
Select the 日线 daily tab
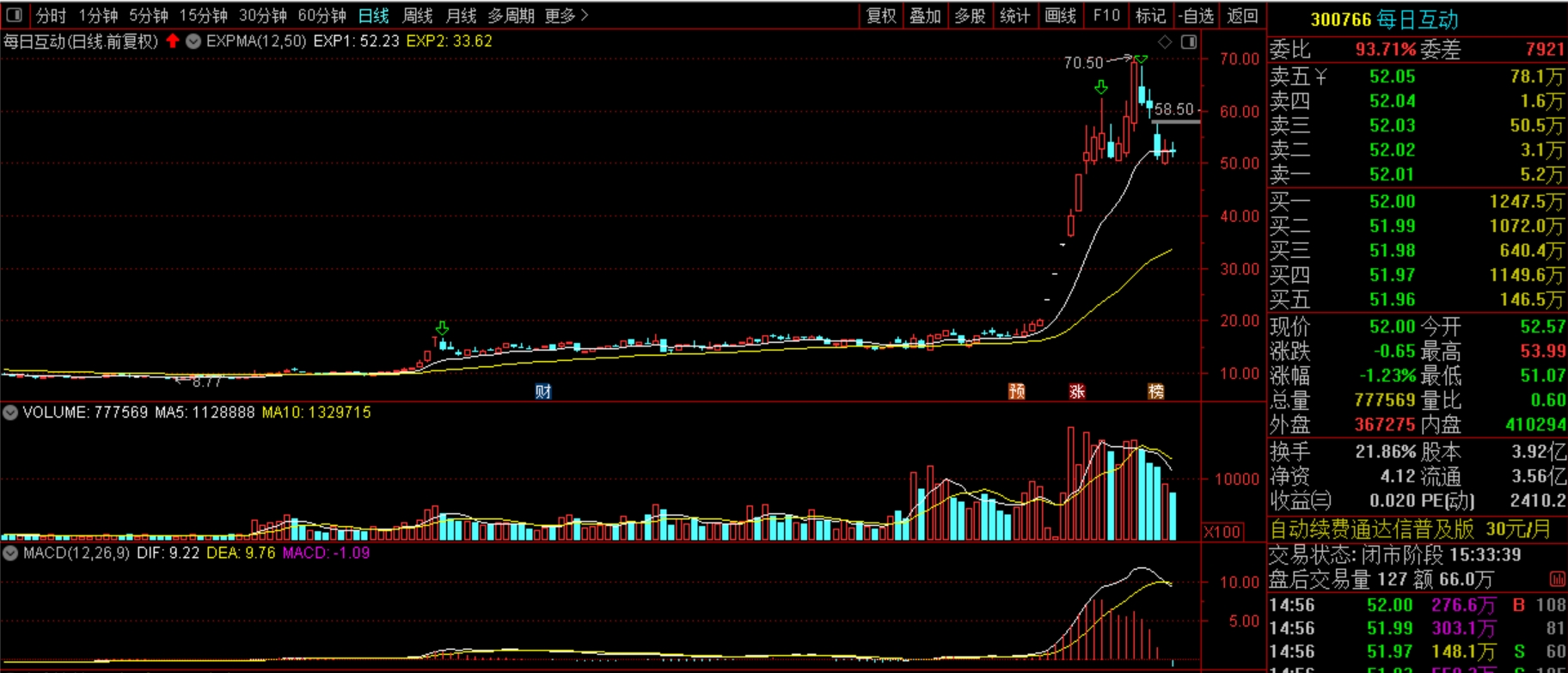(374, 15)
